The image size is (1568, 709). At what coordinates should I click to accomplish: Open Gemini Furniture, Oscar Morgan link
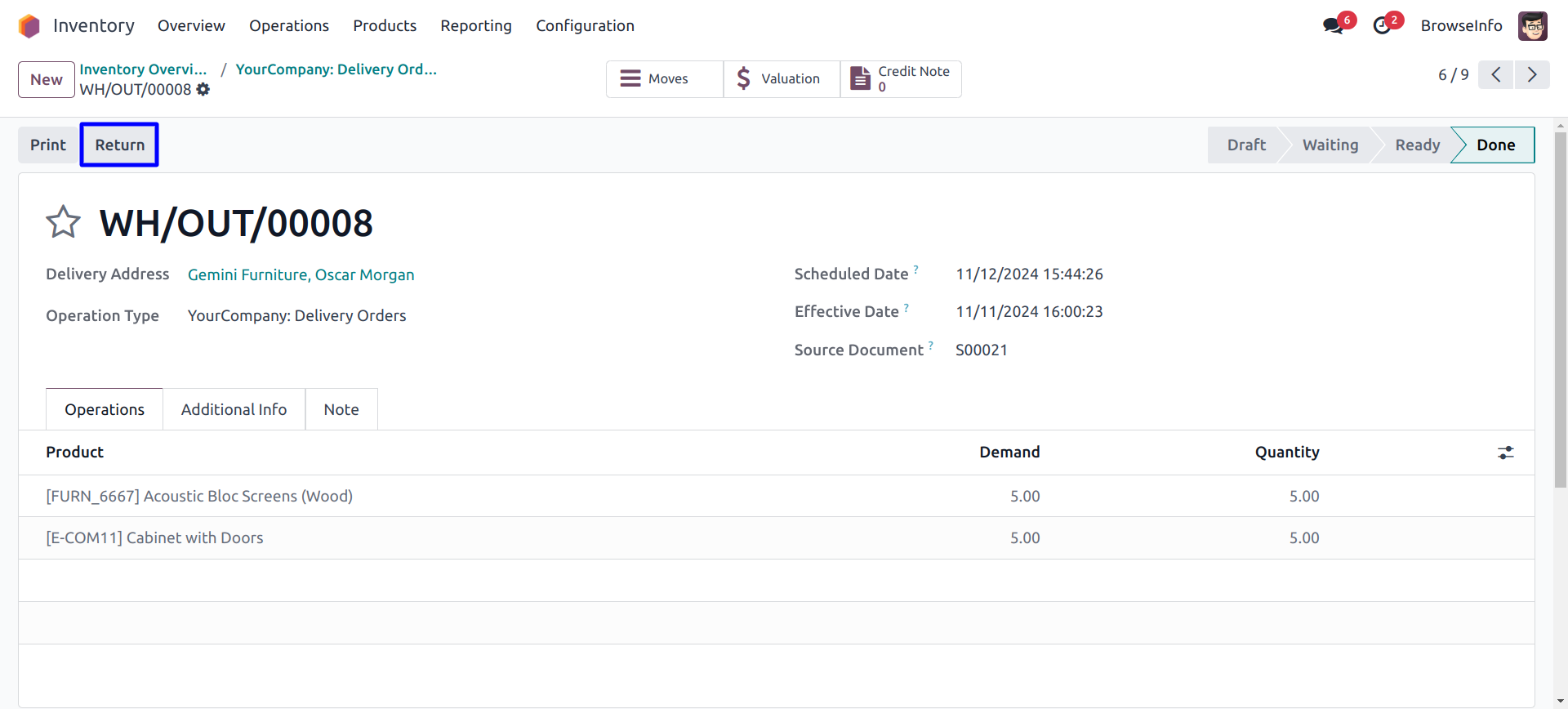pyautogui.click(x=301, y=275)
